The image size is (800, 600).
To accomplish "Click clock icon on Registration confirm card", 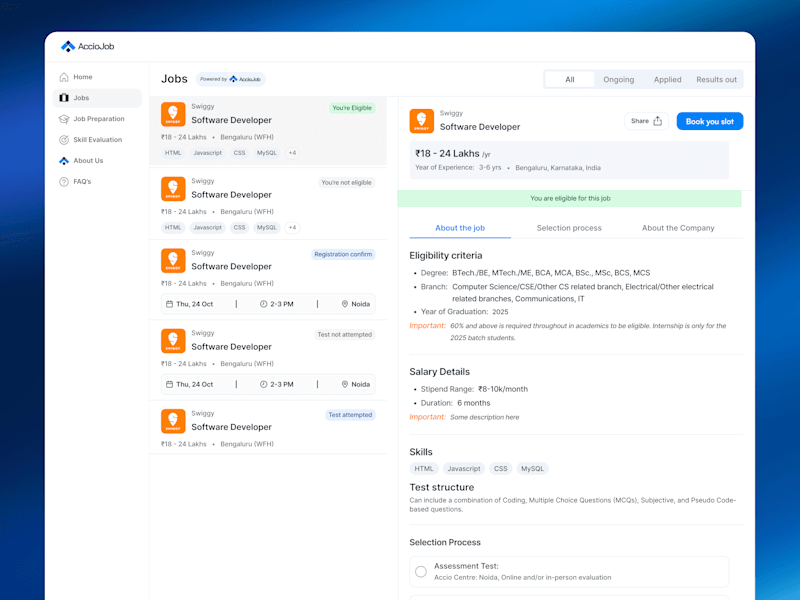I will pos(263,304).
